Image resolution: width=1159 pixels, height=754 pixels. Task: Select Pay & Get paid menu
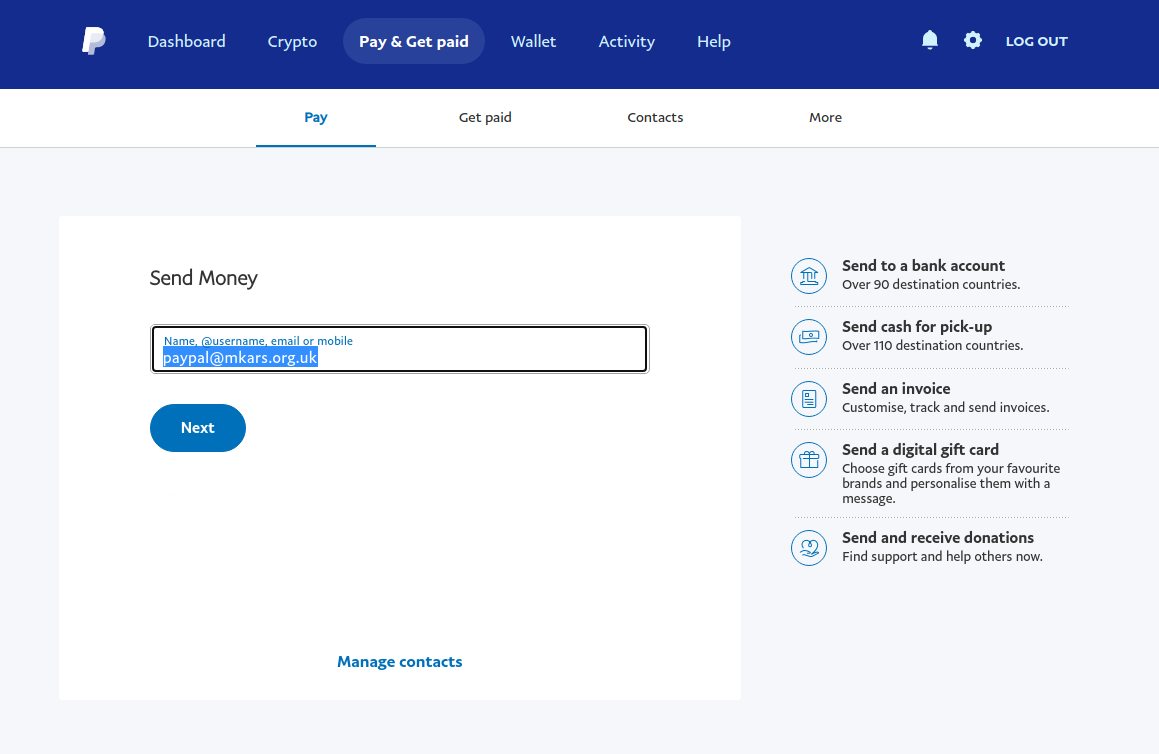click(x=414, y=41)
